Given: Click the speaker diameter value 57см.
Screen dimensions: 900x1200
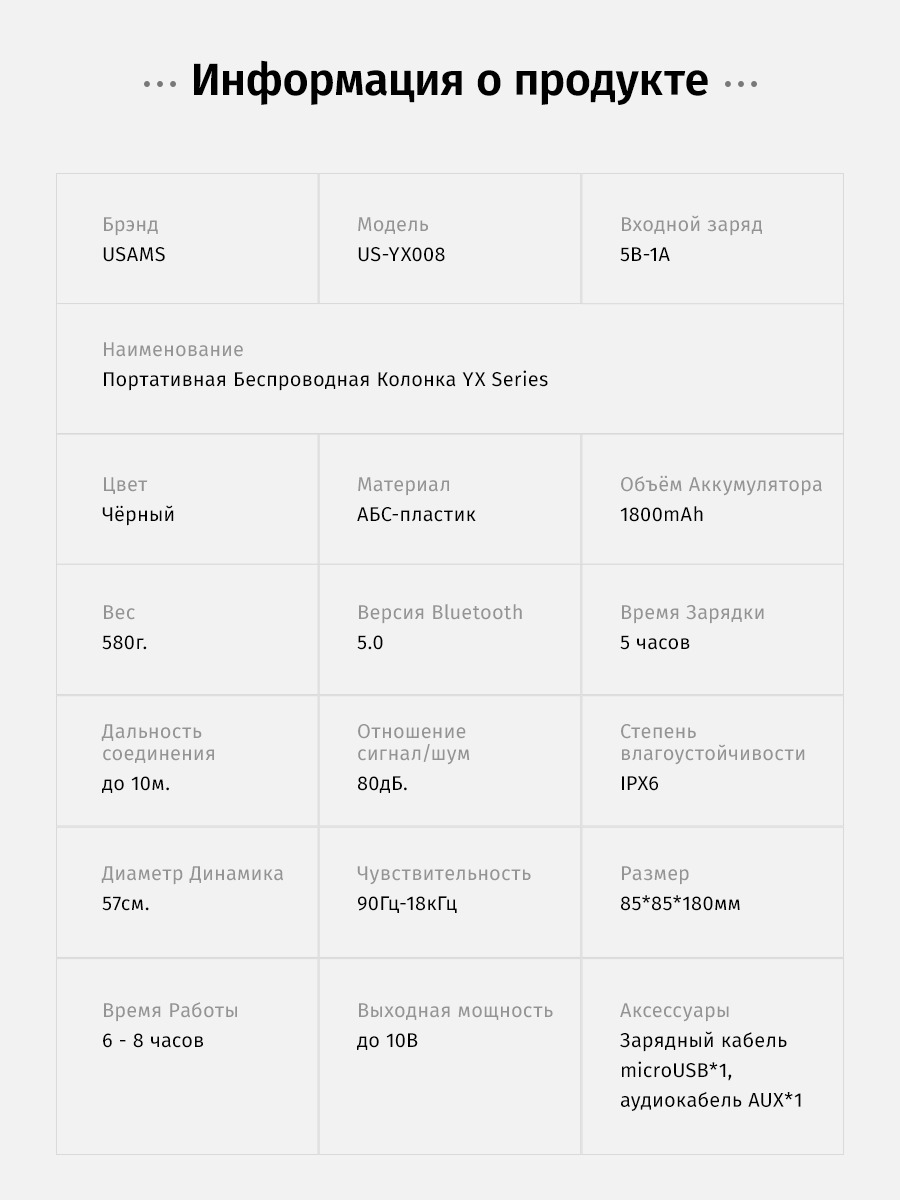Looking at the screenshot, I should pos(126,905).
